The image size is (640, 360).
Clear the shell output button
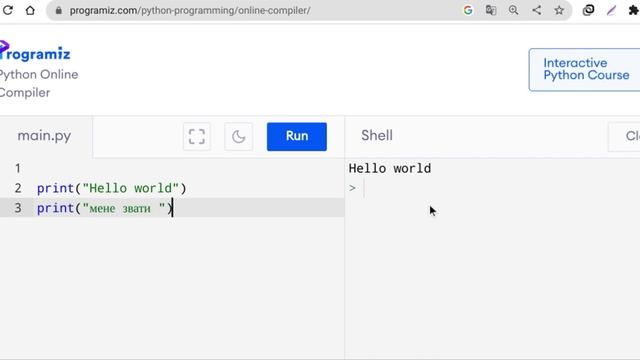[x=624, y=136]
